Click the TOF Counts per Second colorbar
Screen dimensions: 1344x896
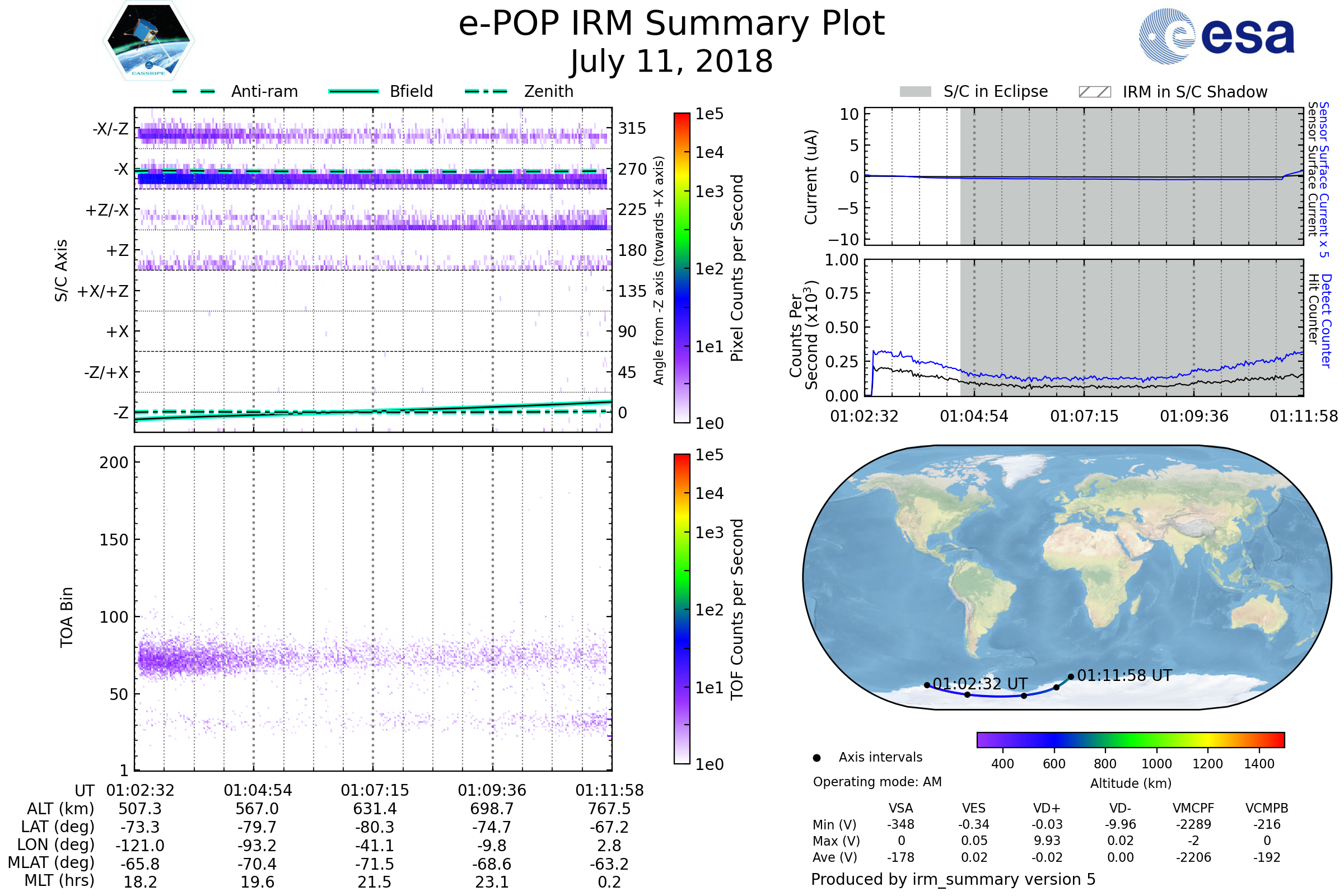pyautogui.click(x=682, y=609)
